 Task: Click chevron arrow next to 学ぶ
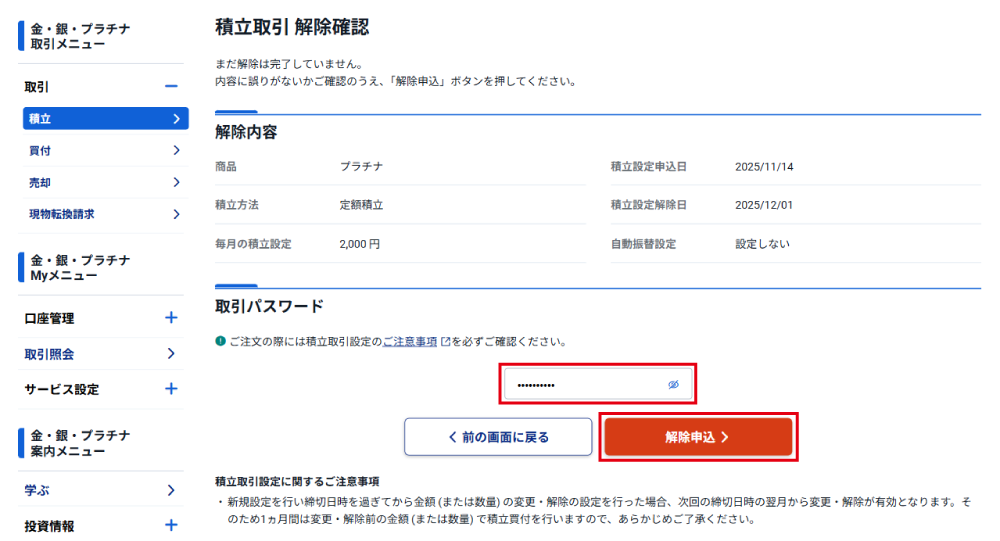coord(171,490)
